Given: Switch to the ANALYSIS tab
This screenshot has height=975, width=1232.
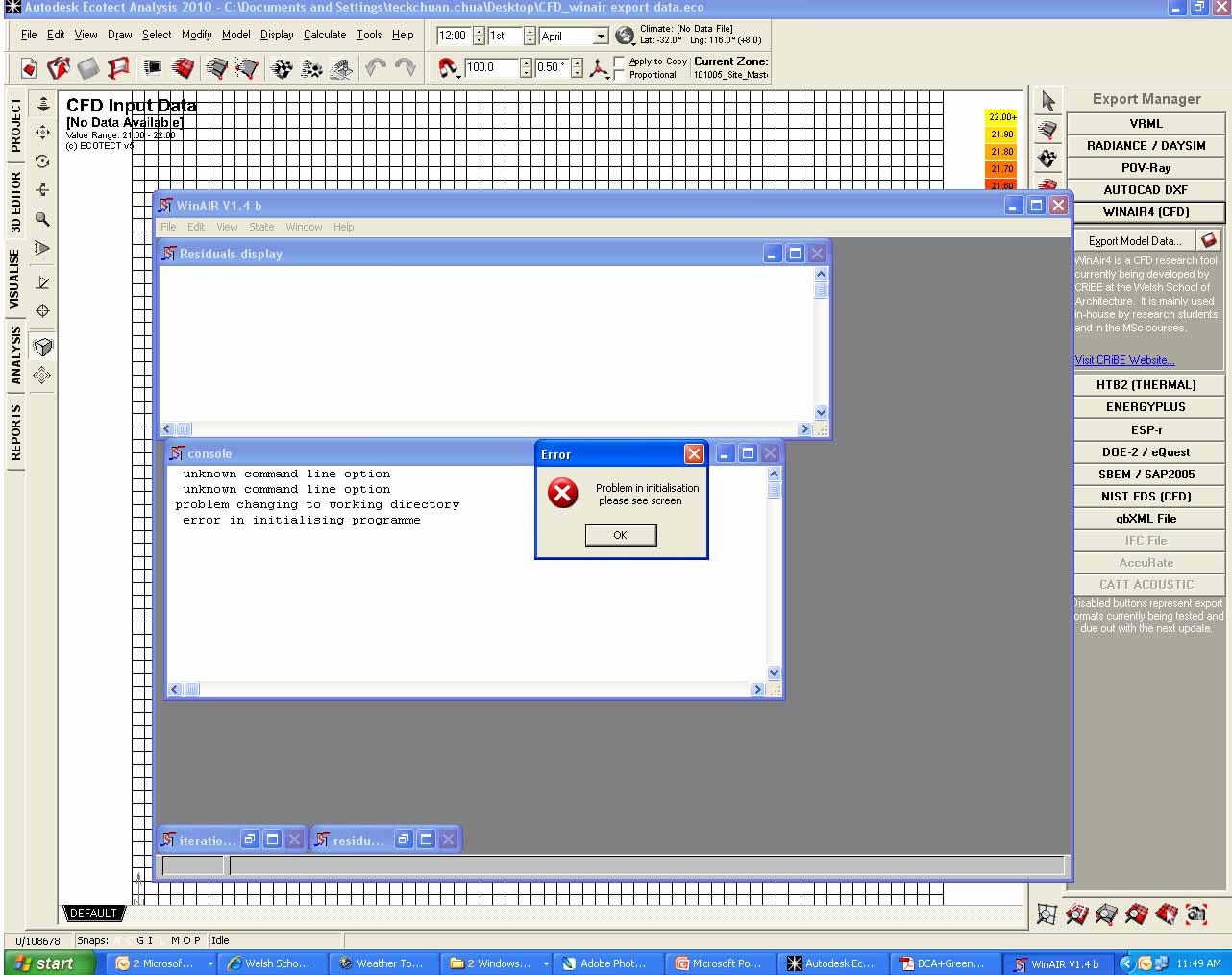Looking at the screenshot, I should click(15, 354).
